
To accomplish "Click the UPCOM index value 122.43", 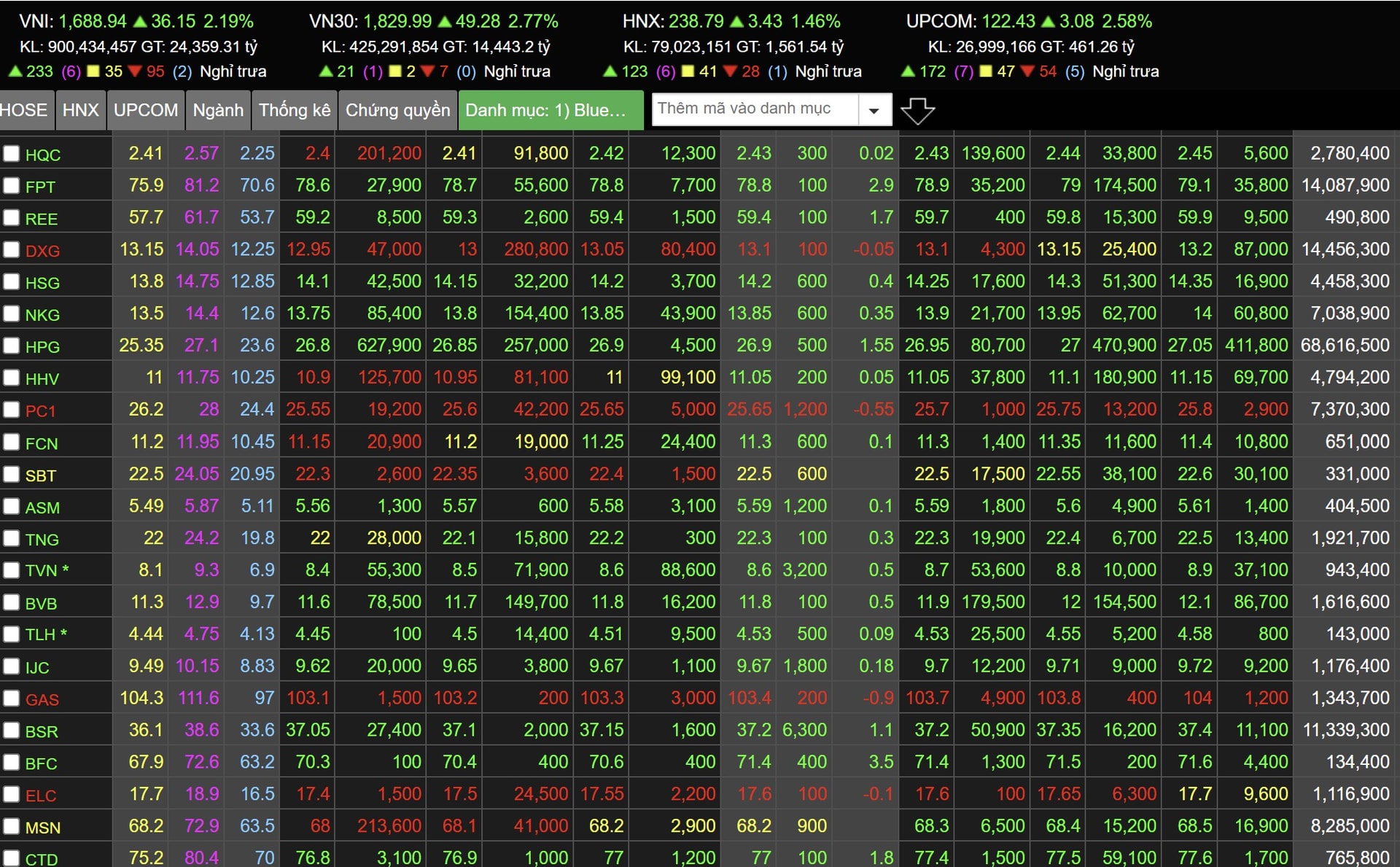I will click(x=1008, y=21).
